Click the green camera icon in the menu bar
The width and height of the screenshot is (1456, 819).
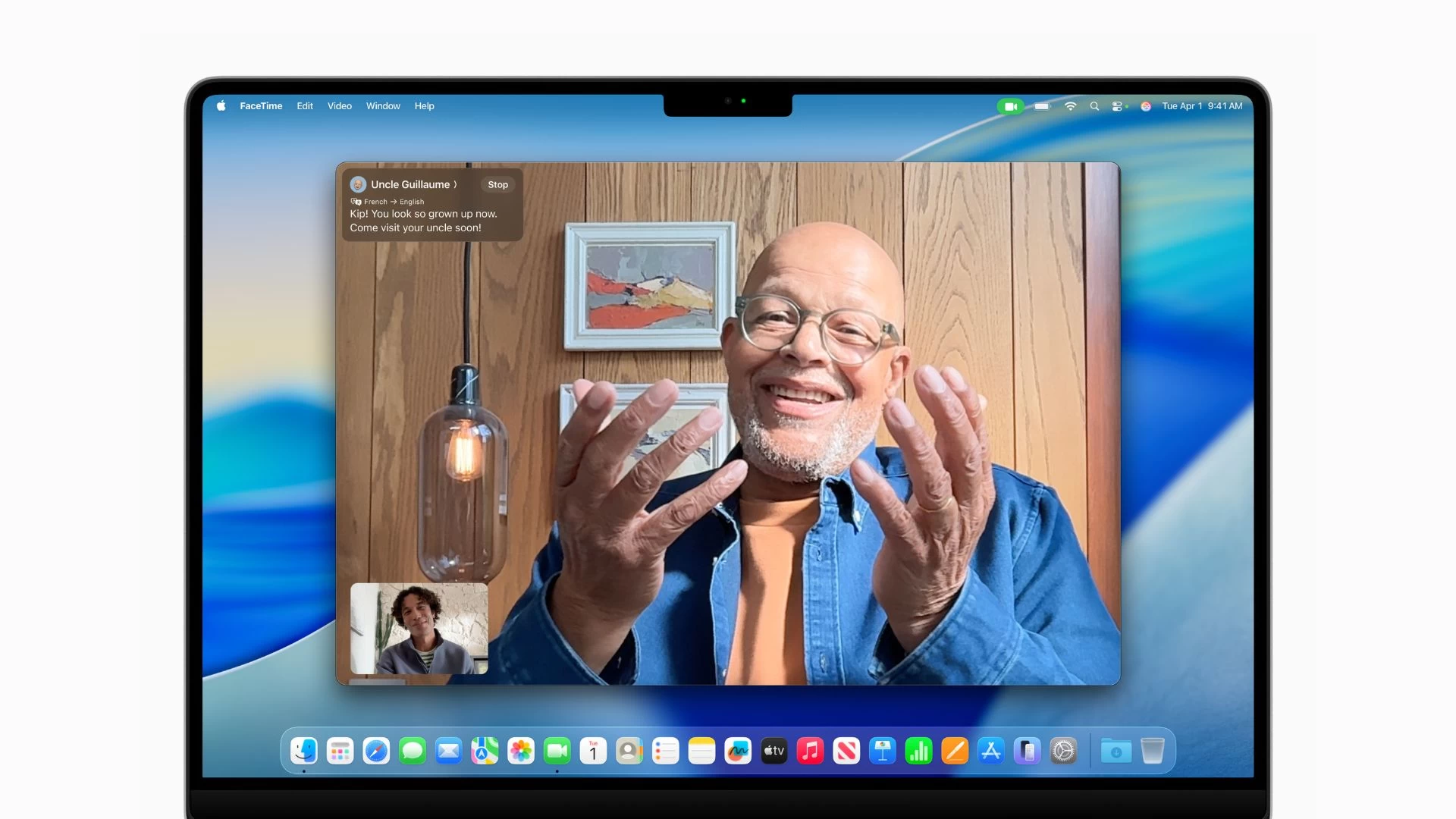coord(1011,106)
